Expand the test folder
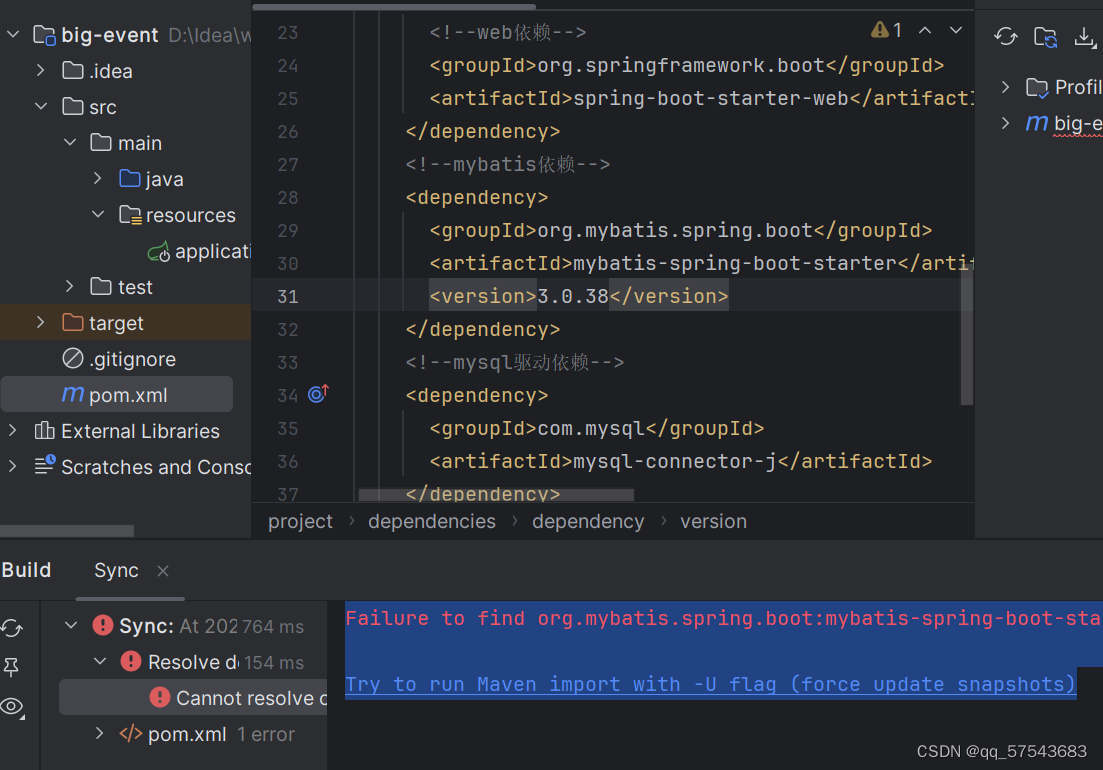The height and width of the screenshot is (770, 1103). click(70, 286)
